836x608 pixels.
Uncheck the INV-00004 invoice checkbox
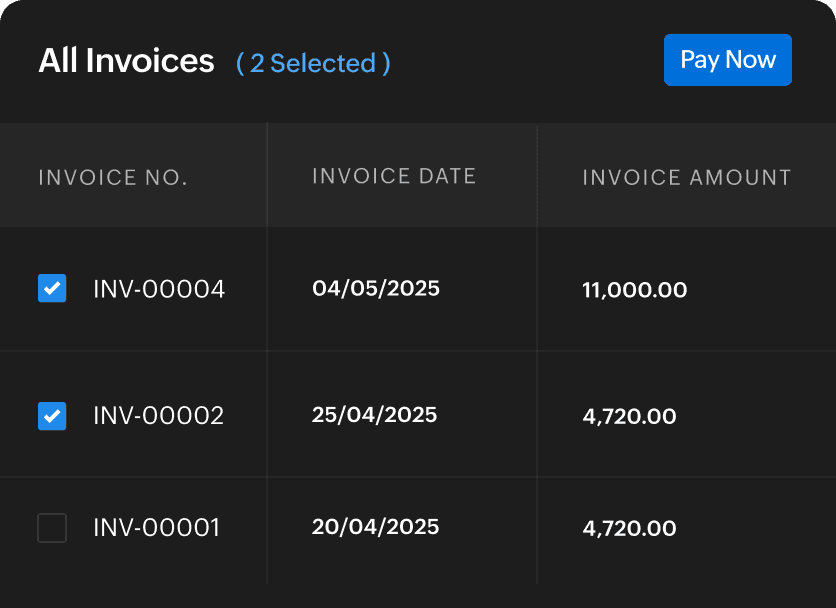point(52,289)
